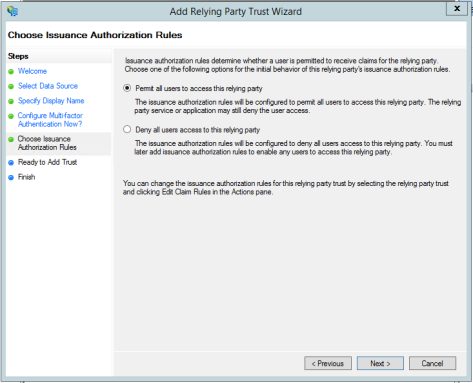Click the green bullet beside Configure Multi-factor Authentication
The width and height of the screenshot is (473, 383).
pyautogui.click(x=11, y=116)
